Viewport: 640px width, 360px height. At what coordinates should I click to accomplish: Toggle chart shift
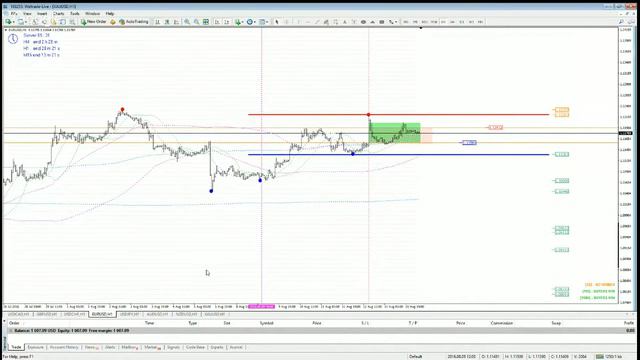[227, 22]
